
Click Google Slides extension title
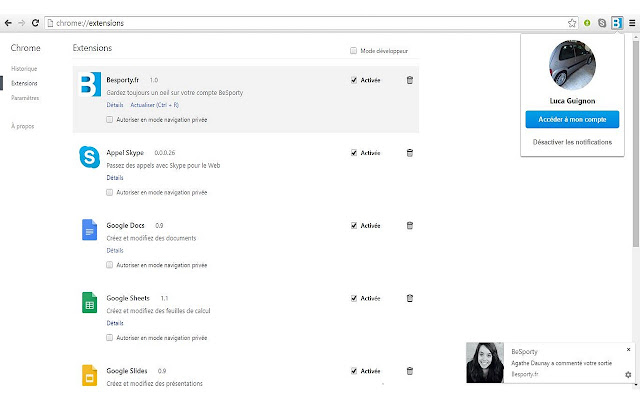pyautogui.click(x=127, y=371)
